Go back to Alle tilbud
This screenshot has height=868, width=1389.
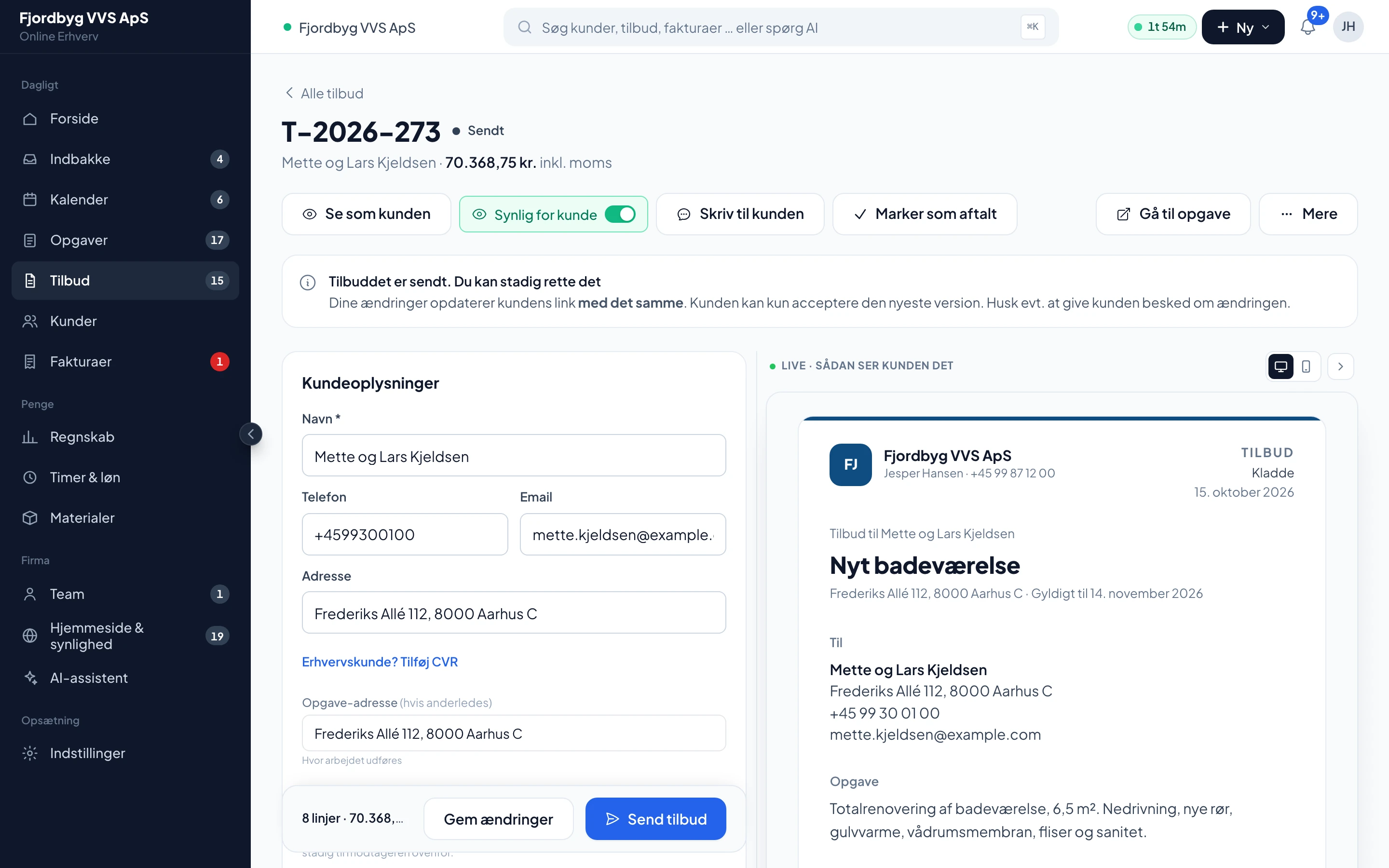click(x=324, y=93)
